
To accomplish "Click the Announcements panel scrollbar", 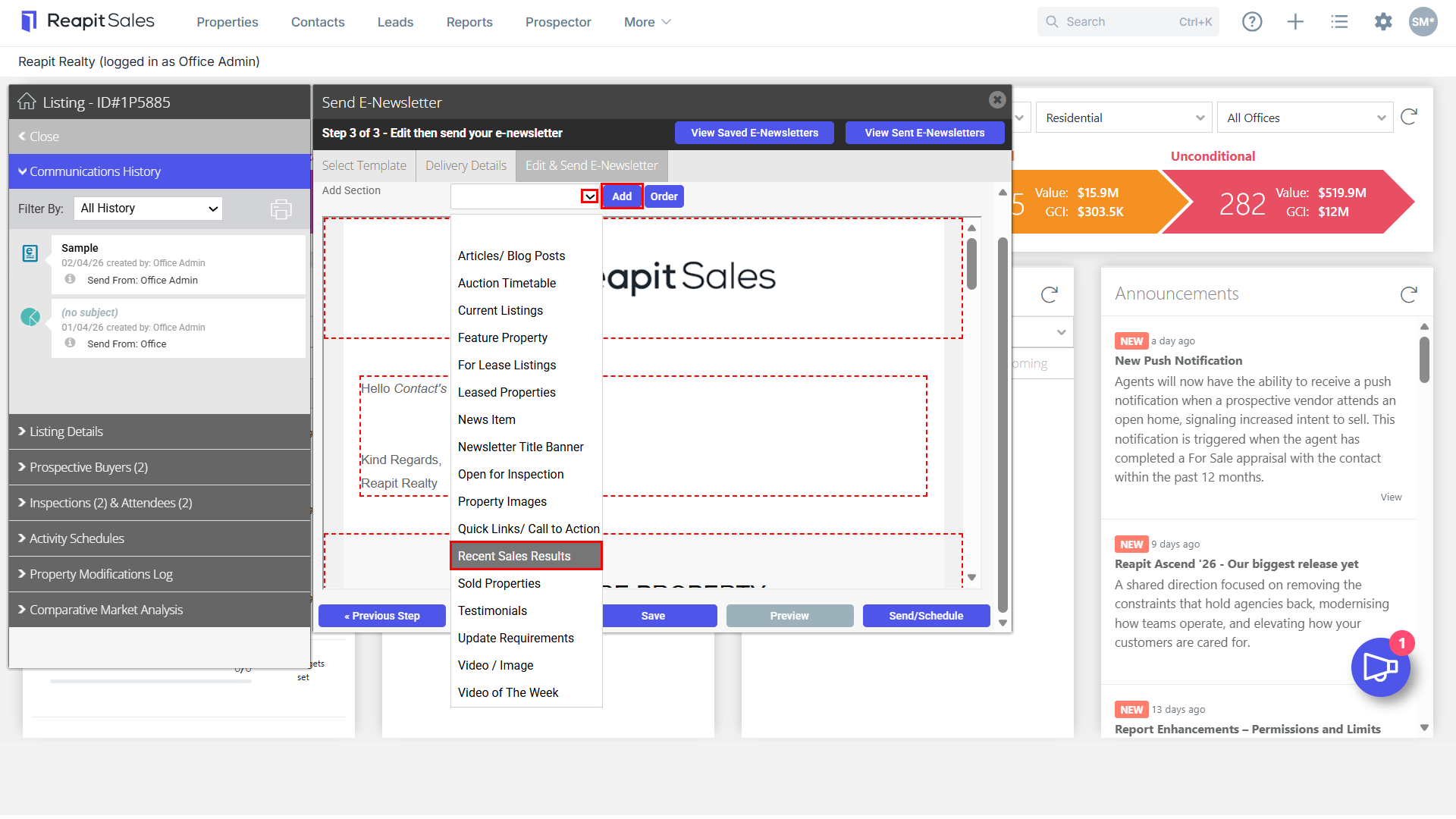I will click(1424, 360).
